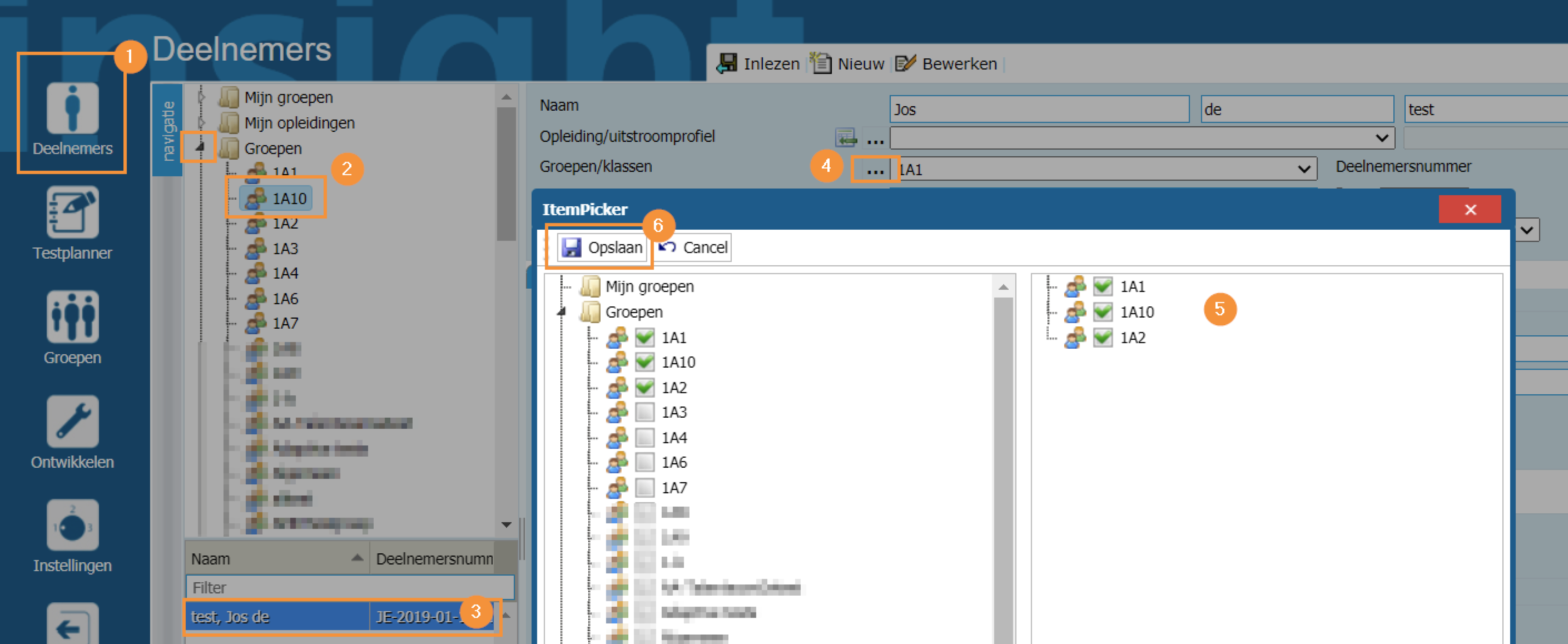Check group 1A3 in ItemPicker tree
Viewport: 1568px width, 644px height.
644,413
